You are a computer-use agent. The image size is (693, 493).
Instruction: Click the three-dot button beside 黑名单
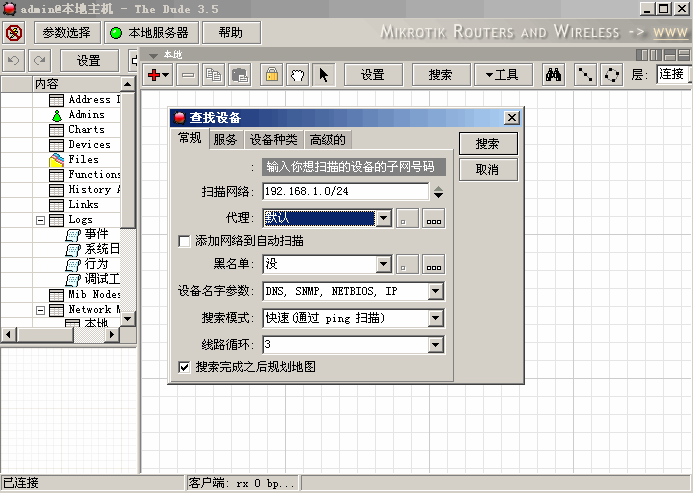[434, 264]
